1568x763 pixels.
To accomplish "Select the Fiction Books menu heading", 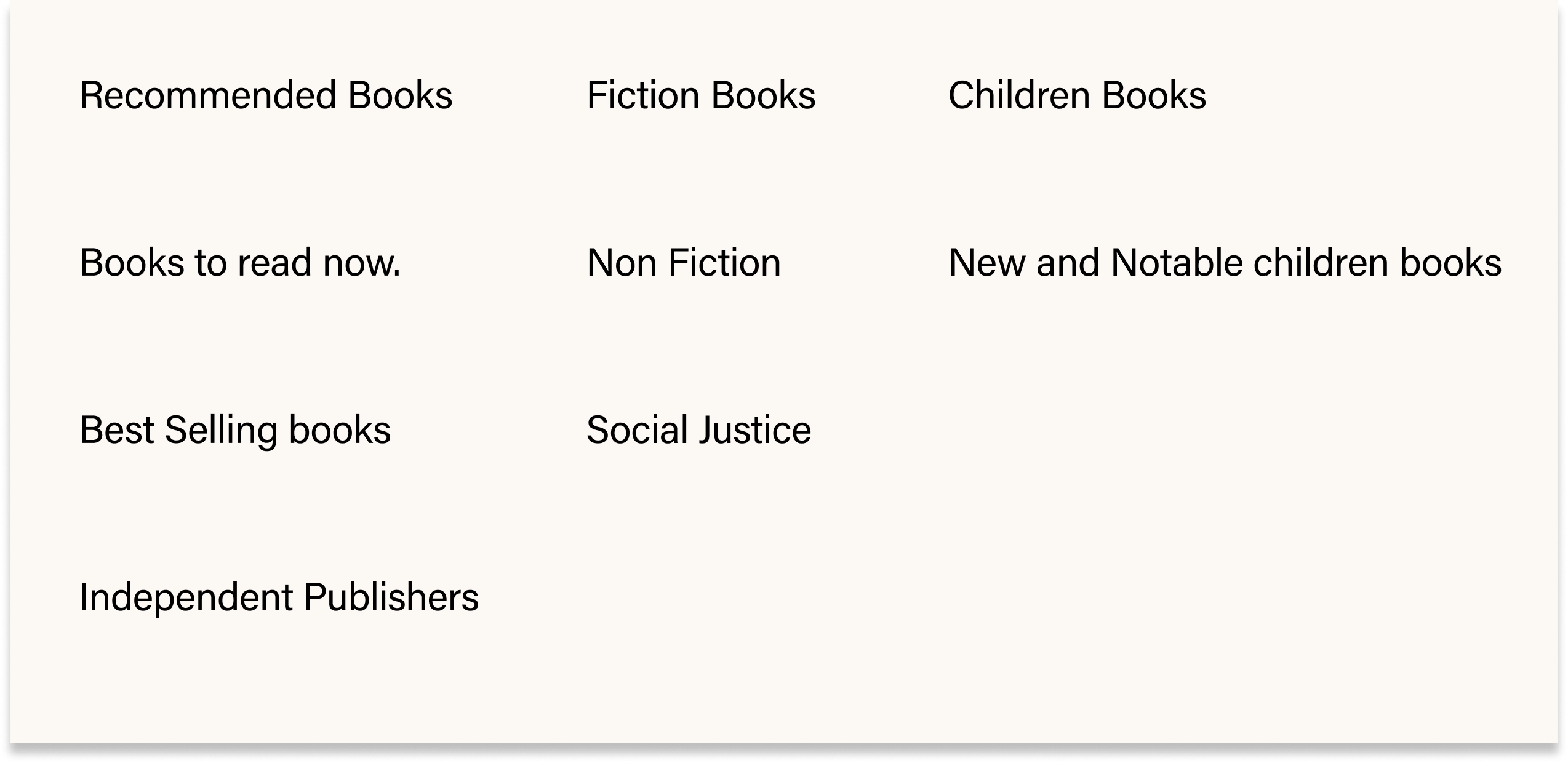I will 701,95.
